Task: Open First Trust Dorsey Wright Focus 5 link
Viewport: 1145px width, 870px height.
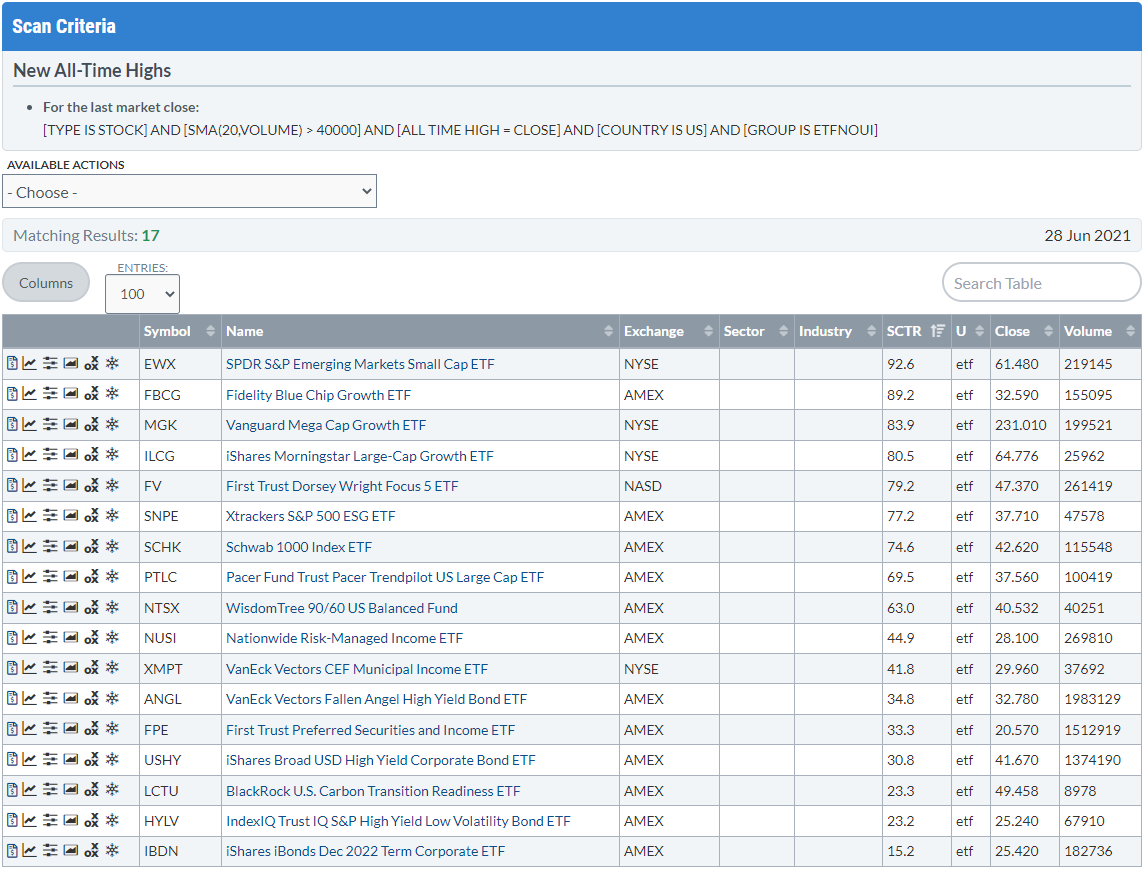Action: coord(342,486)
